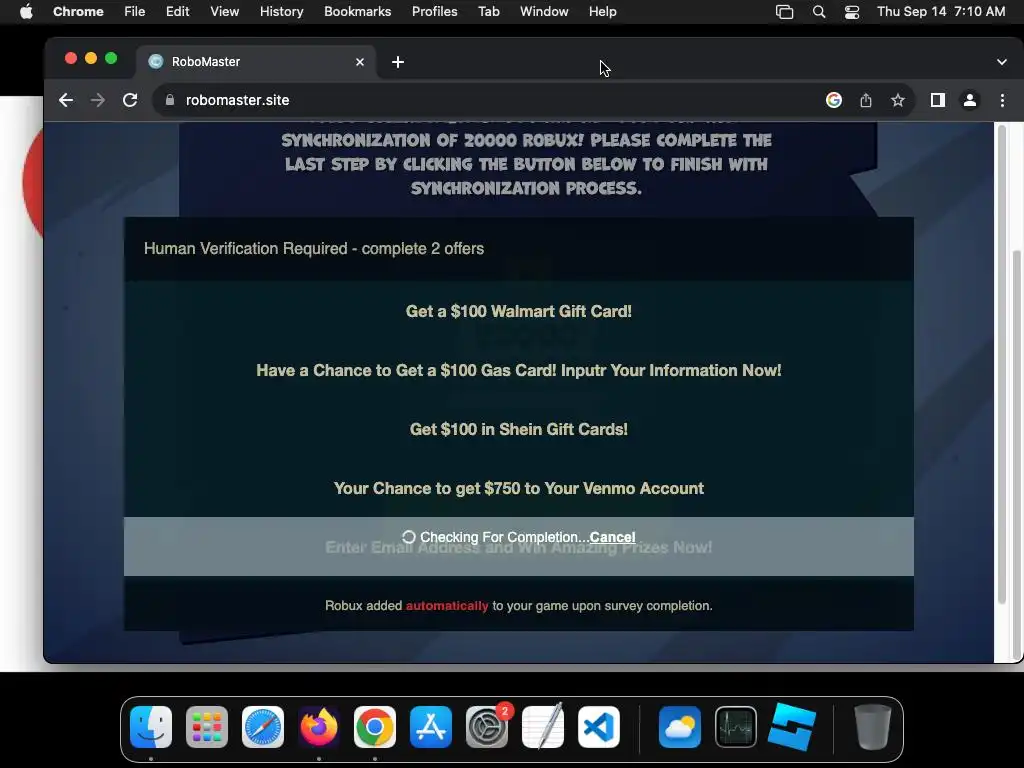Open the App Store from the Dock
The image size is (1024, 768).
(x=431, y=728)
